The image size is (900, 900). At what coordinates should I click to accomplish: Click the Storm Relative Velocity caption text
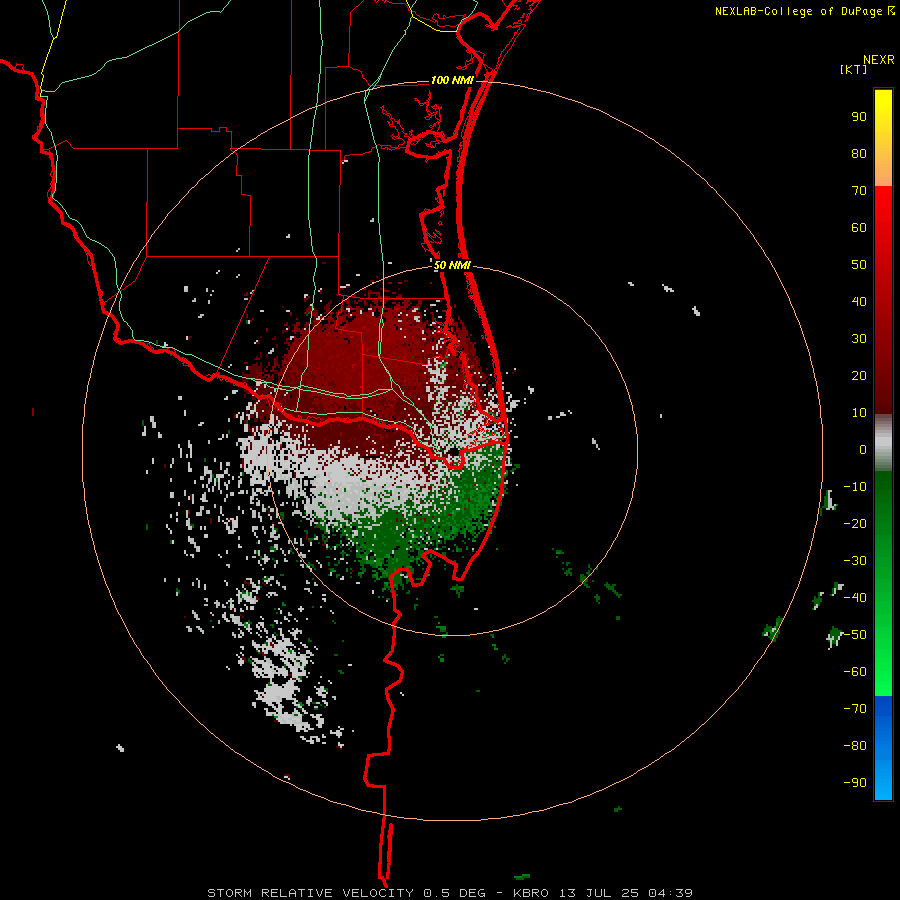450,893
